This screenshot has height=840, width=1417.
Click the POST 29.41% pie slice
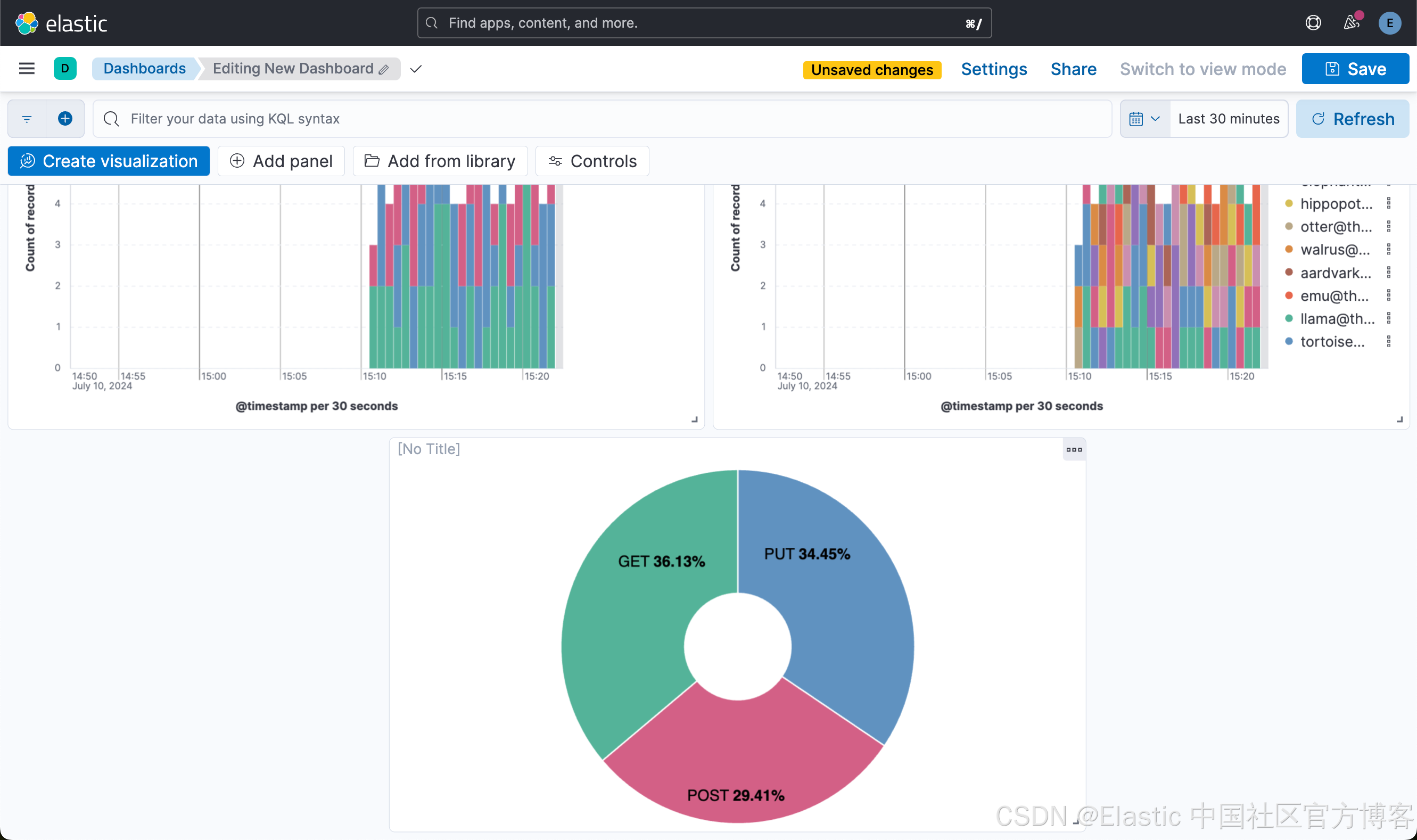742,753
